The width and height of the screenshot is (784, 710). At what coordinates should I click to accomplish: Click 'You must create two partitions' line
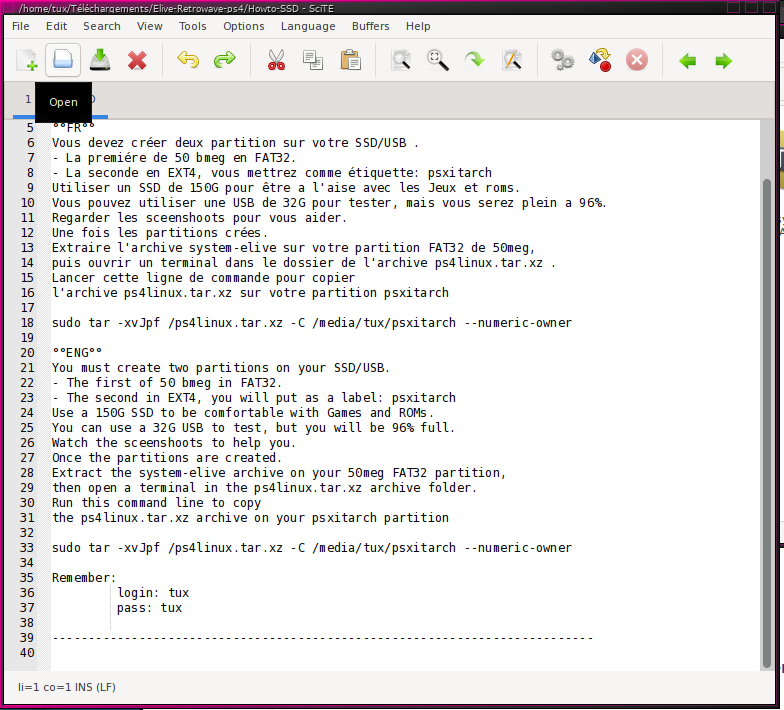(220, 368)
